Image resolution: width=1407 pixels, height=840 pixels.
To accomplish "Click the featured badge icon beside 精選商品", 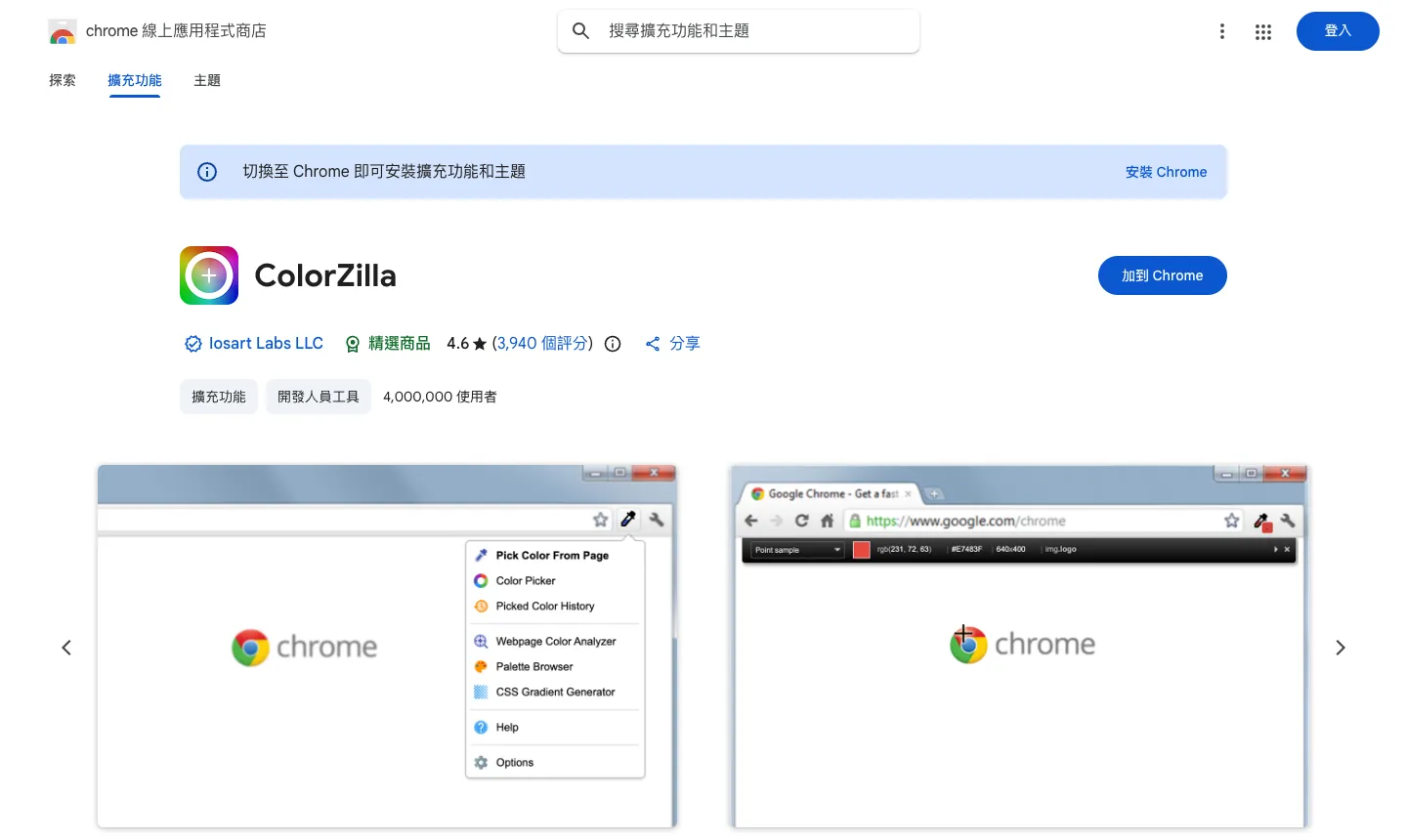I will 353,344.
